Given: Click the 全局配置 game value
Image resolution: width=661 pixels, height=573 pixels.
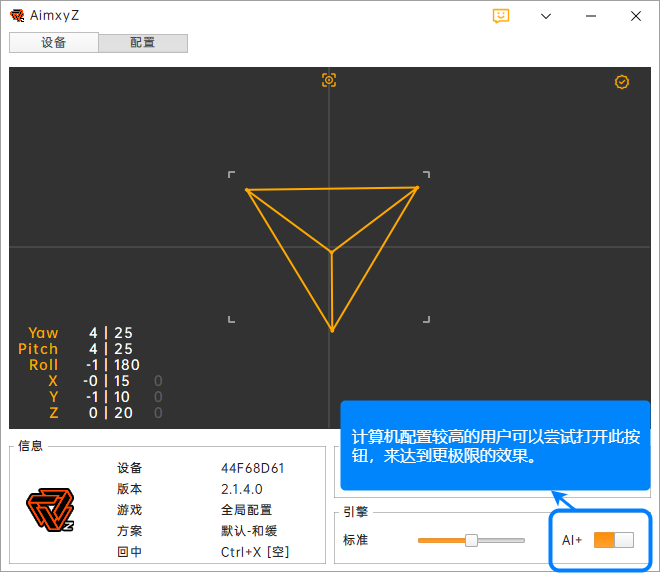Looking at the screenshot, I should click(246, 510).
